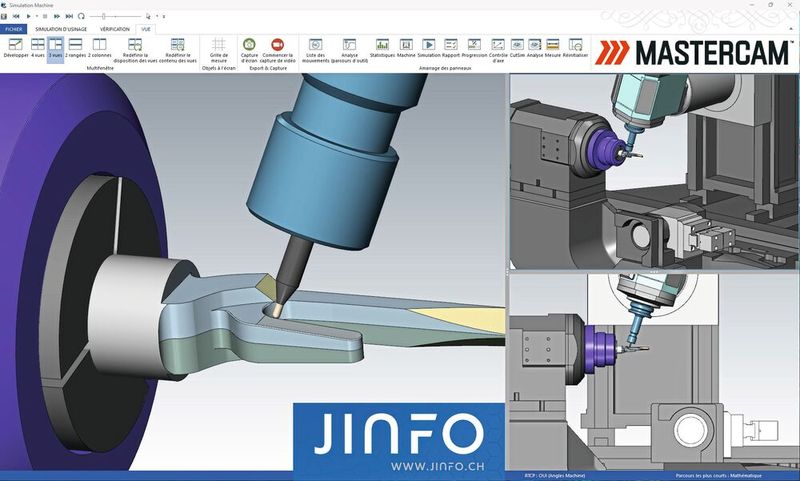This screenshot has width=800, height=481.
Task: Toggle loop playback mode
Action: [x=81, y=16]
